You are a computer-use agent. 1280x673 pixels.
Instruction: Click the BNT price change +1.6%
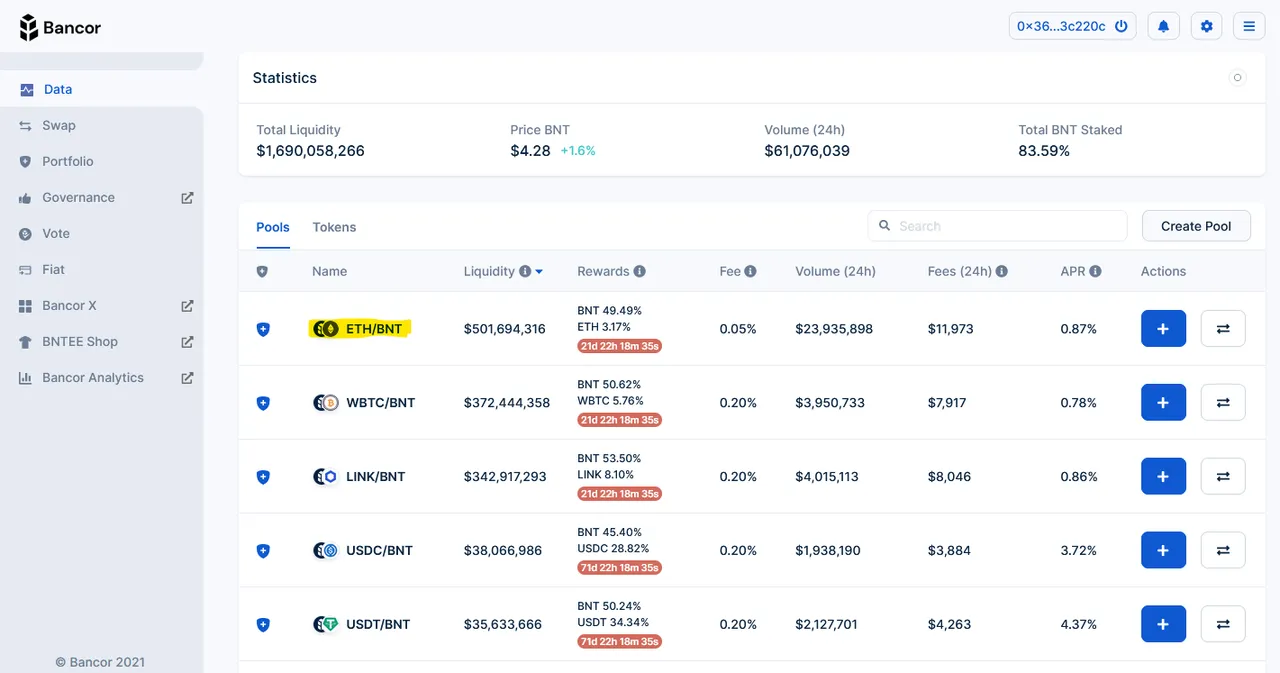[578, 151]
